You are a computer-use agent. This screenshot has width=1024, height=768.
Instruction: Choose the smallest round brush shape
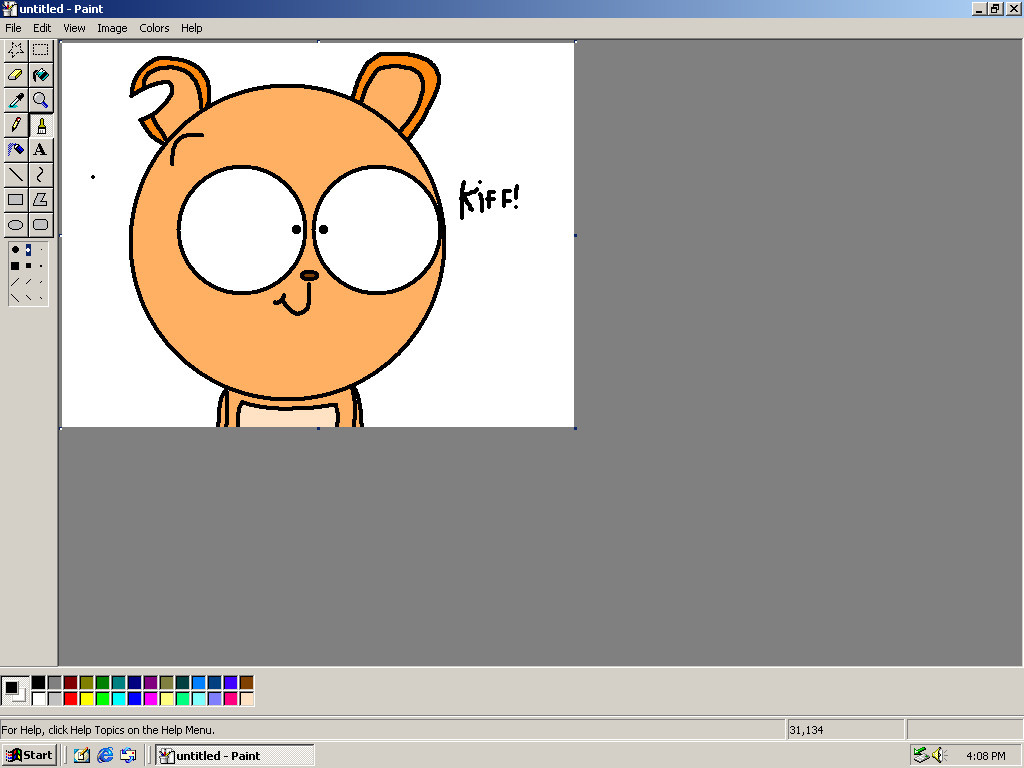[x=41, y=249]
